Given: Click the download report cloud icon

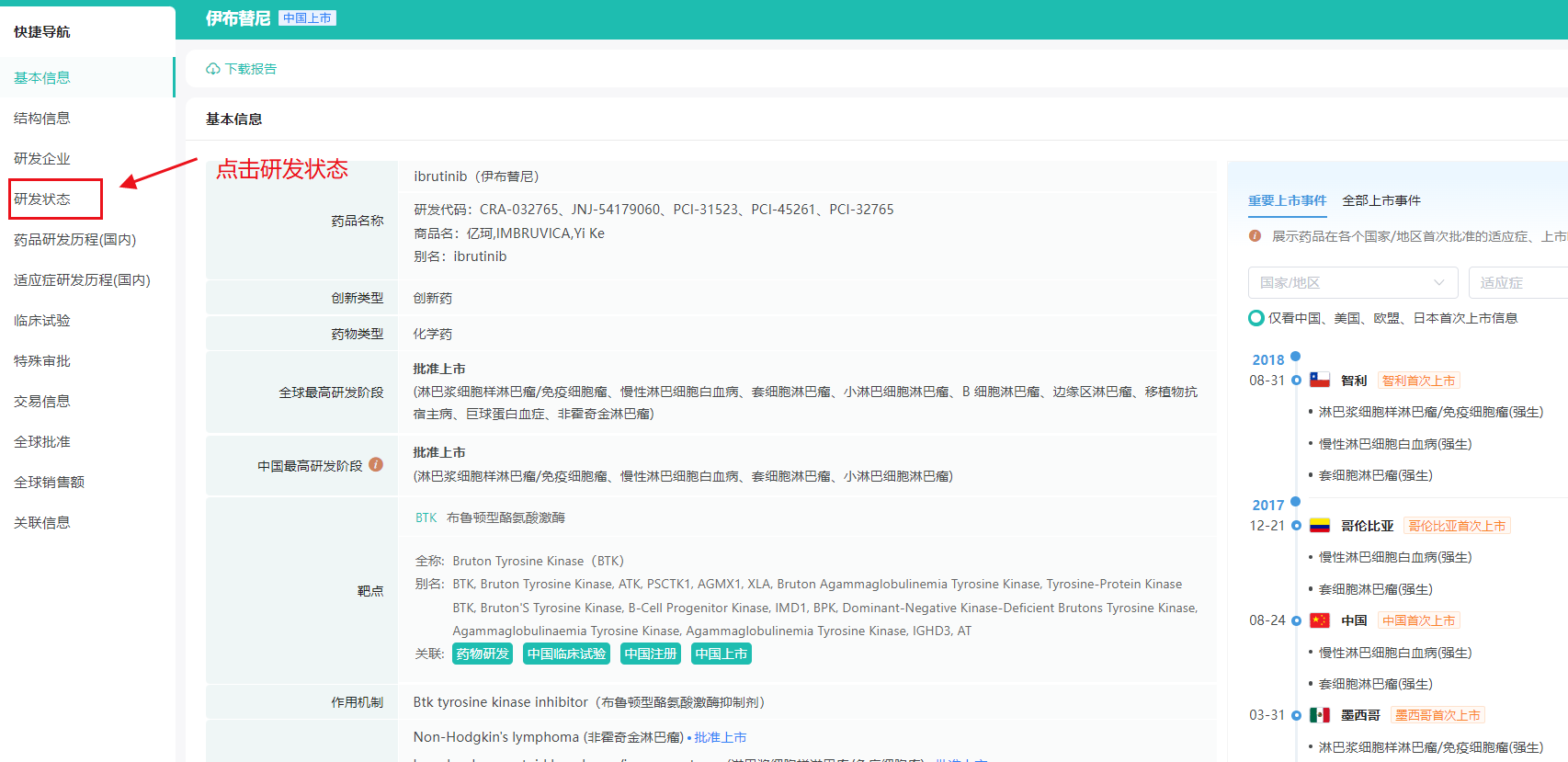Looking at the screenshot, I should [x=212, y=69].
